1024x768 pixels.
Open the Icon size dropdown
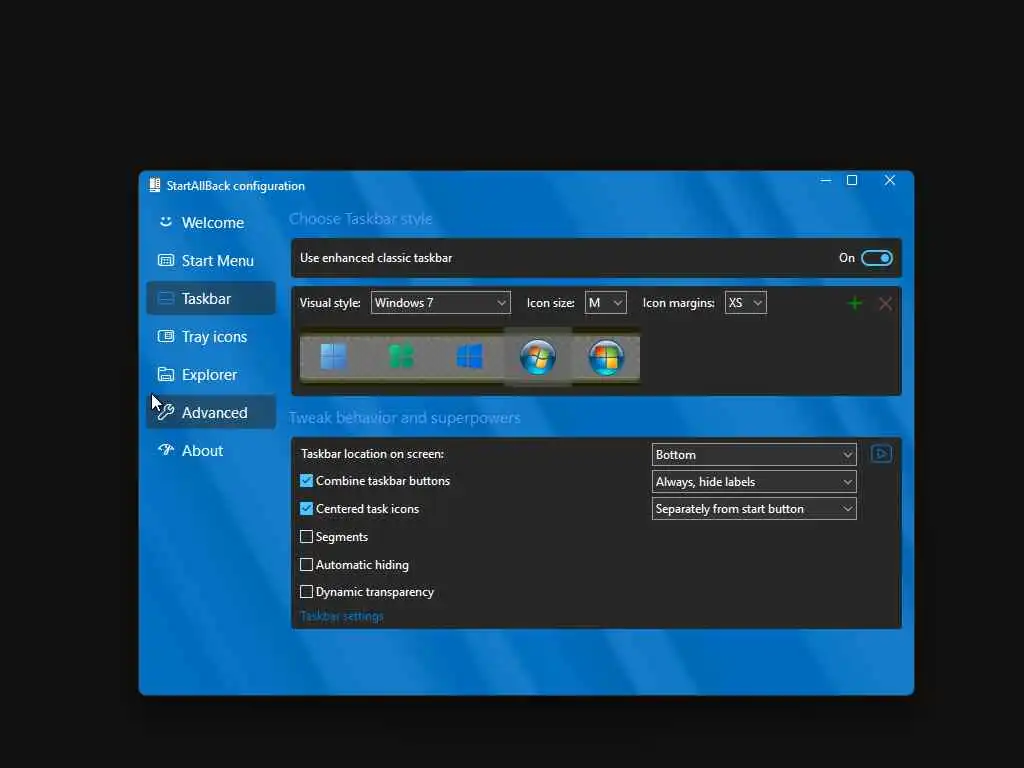click(x=605, y=303)
